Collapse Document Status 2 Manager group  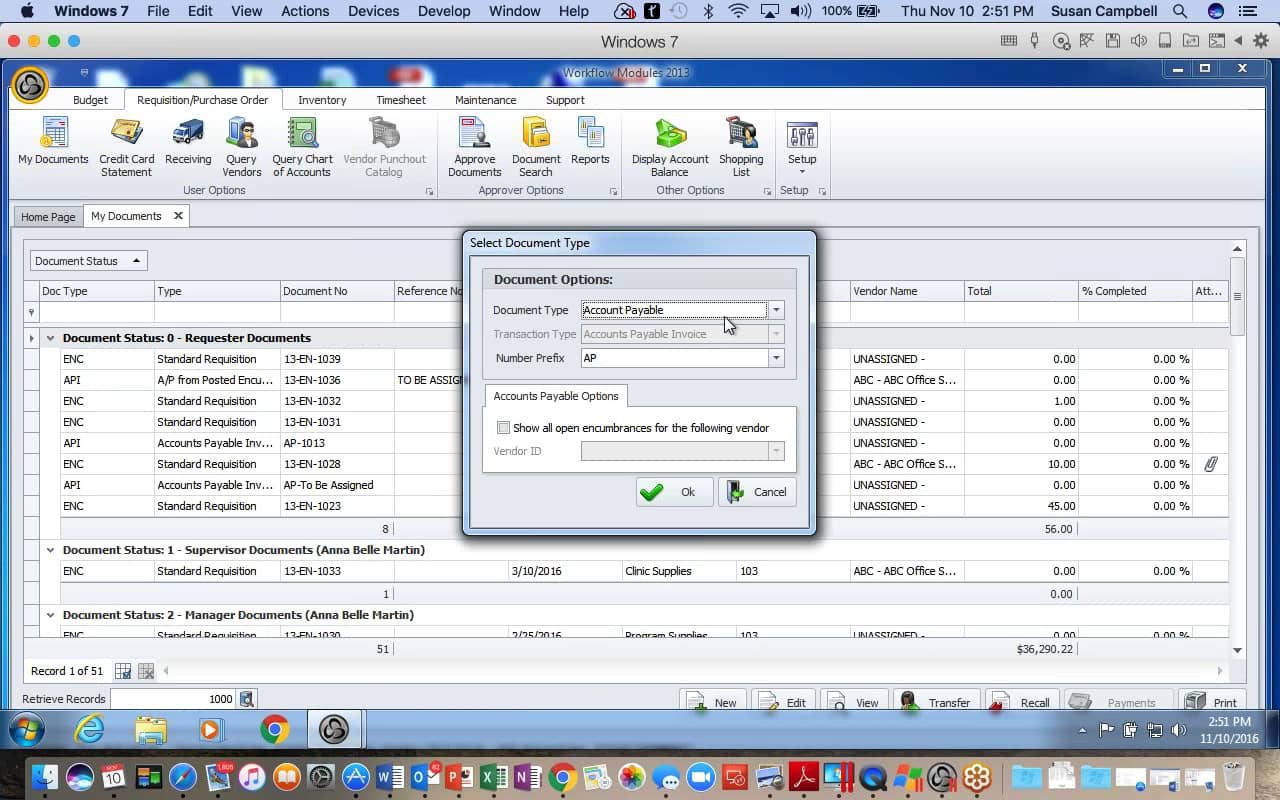tap(50, 615)
